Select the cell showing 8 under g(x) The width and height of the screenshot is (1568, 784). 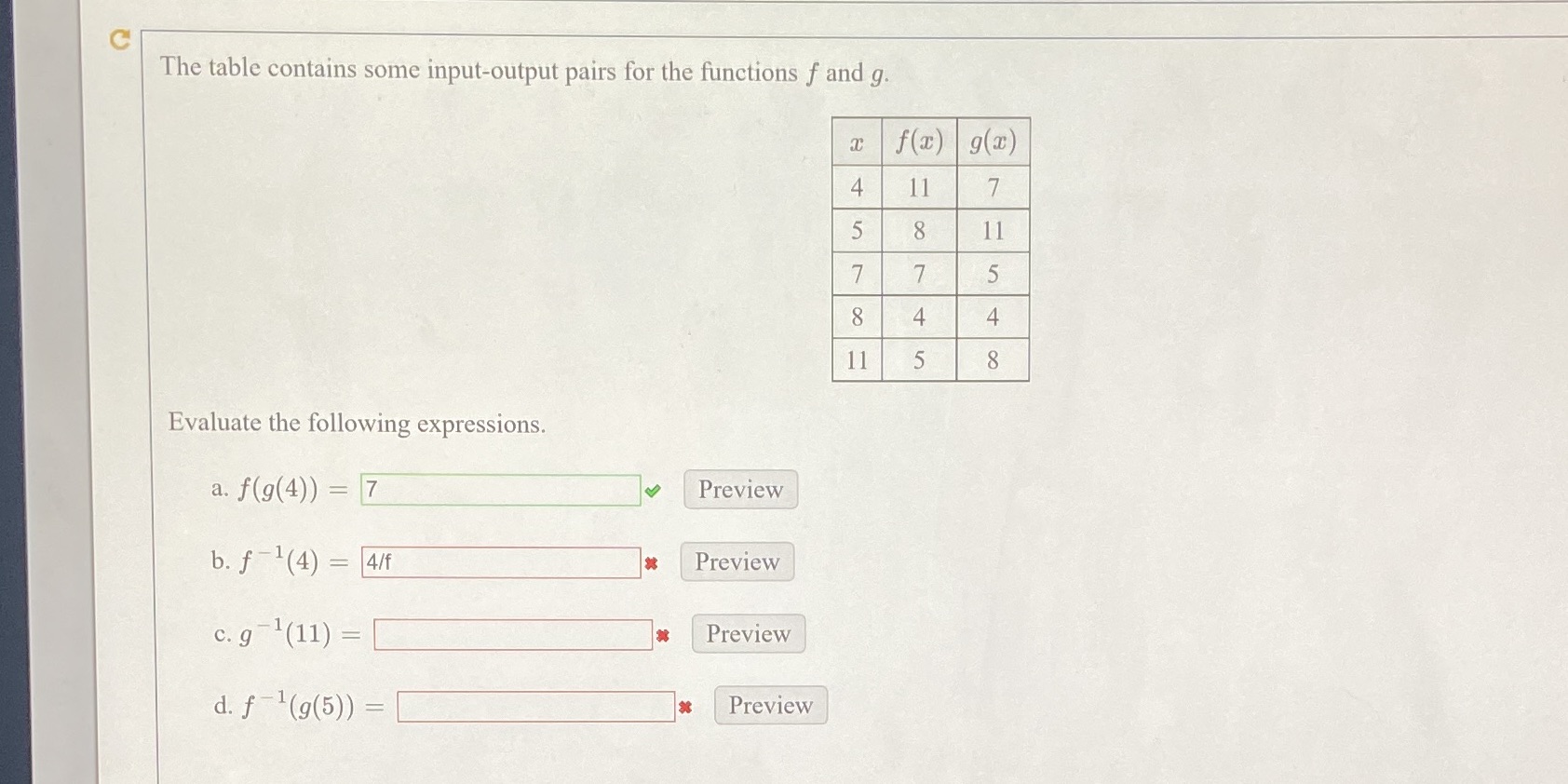pos(993,359)
